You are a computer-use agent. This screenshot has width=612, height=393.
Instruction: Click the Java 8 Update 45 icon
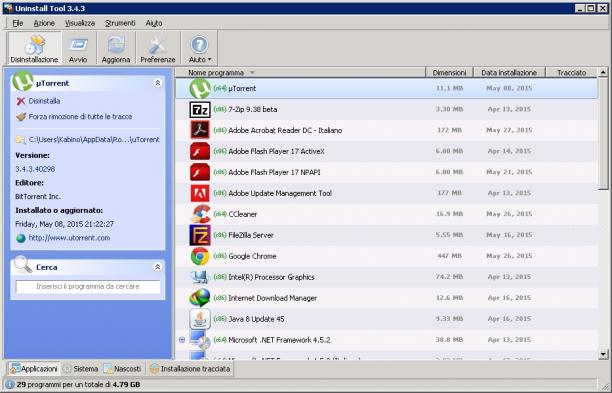200,319
